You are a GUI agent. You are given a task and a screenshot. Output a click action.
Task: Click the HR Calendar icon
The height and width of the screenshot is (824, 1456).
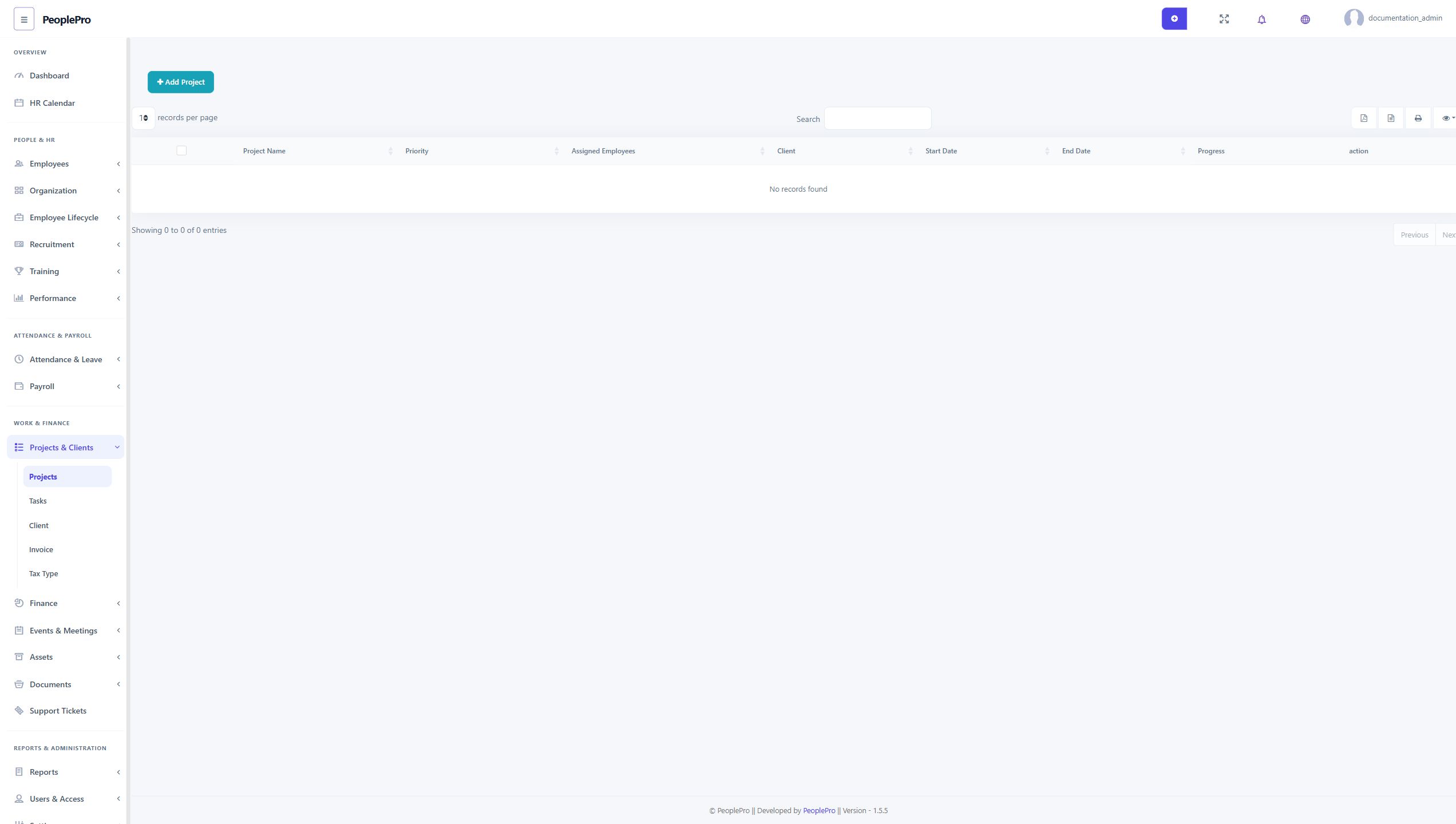19,103
